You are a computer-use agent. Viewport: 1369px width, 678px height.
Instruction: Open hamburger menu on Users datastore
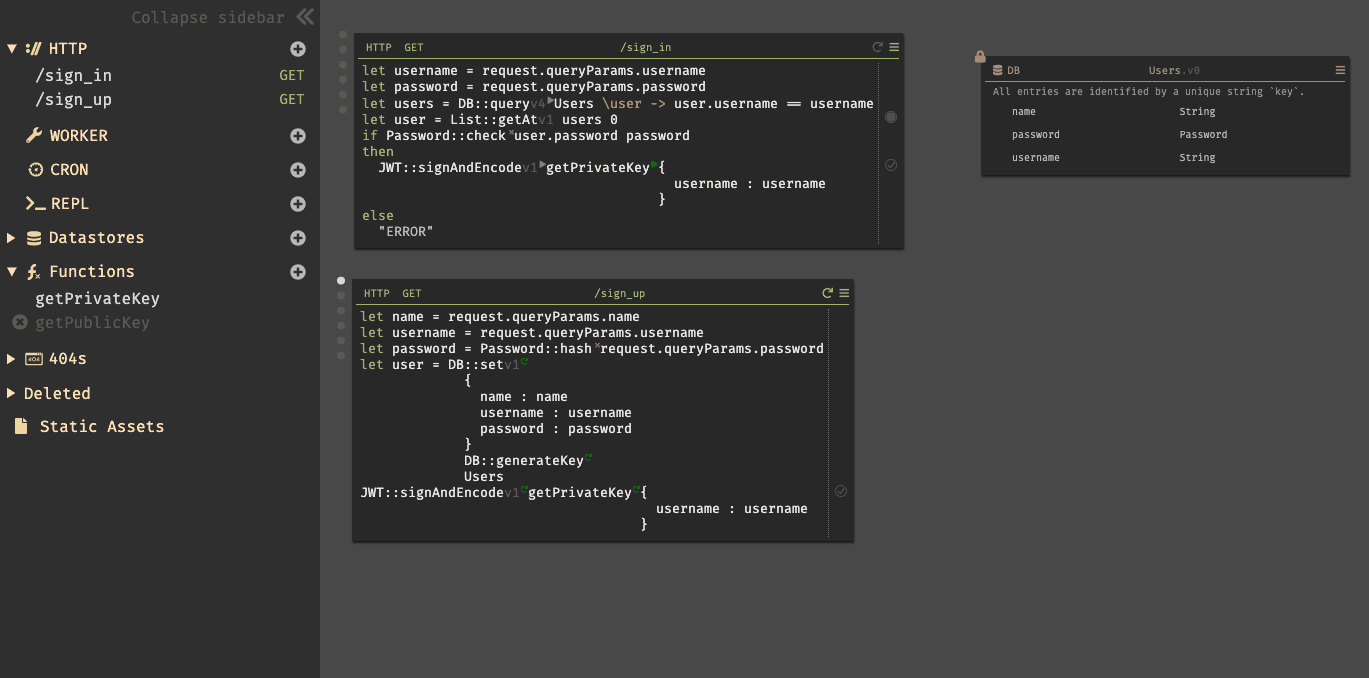(1340, 70)
